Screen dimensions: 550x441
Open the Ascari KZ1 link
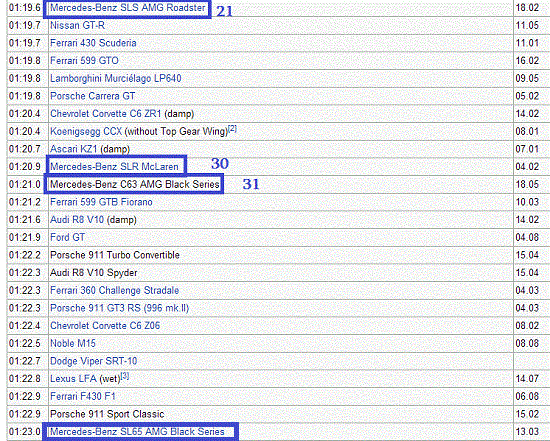point(73,149)
